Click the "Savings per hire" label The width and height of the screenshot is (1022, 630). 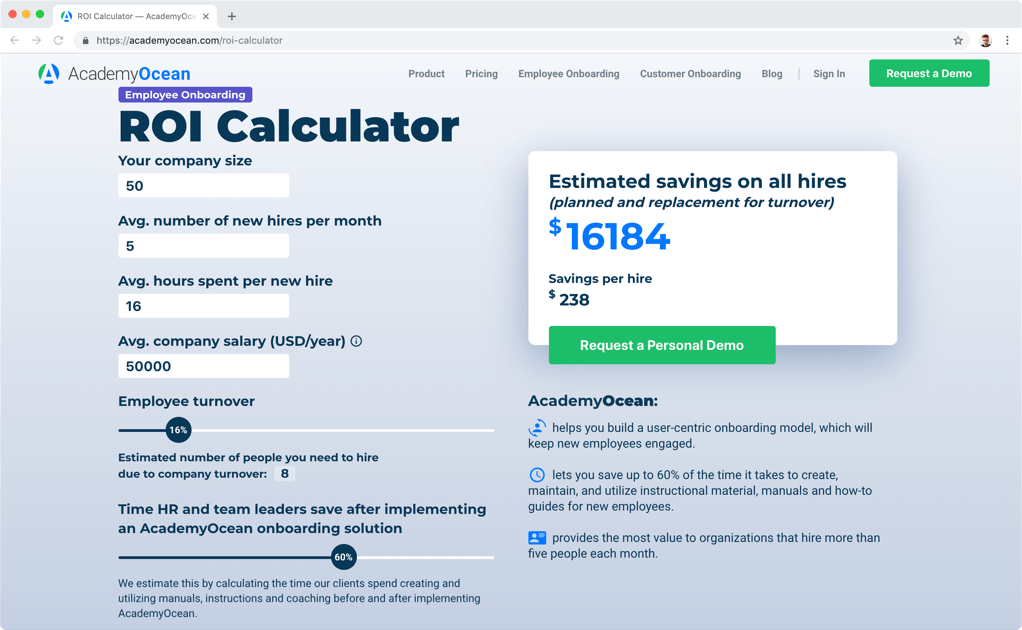click(x=600, y=278)
